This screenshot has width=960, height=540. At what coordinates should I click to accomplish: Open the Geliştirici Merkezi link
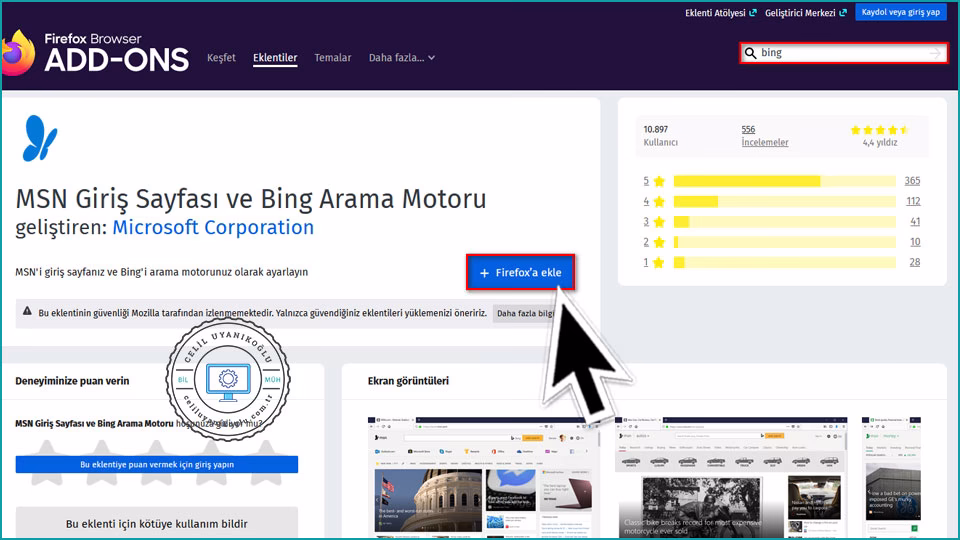(806, 13)
